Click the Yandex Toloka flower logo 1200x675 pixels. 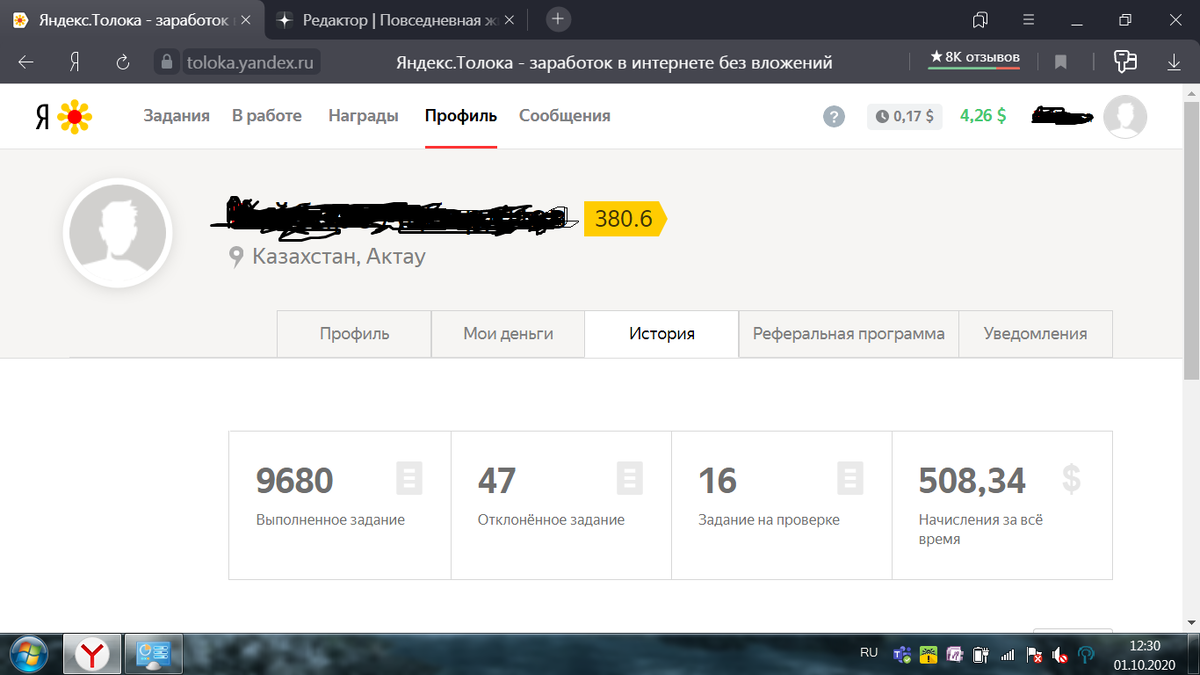pos(75,117)
